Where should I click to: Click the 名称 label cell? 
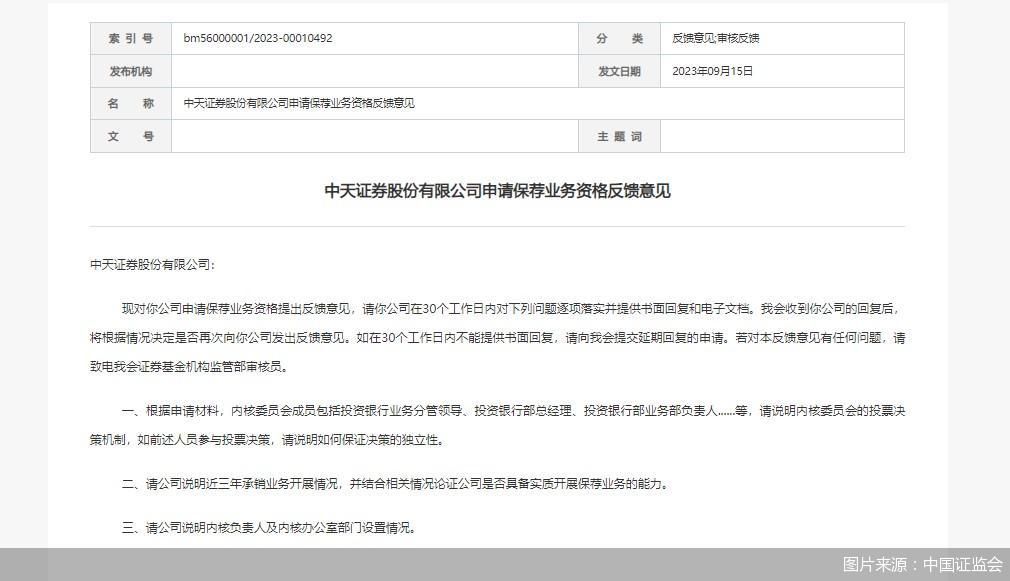(x=131, y=103)
